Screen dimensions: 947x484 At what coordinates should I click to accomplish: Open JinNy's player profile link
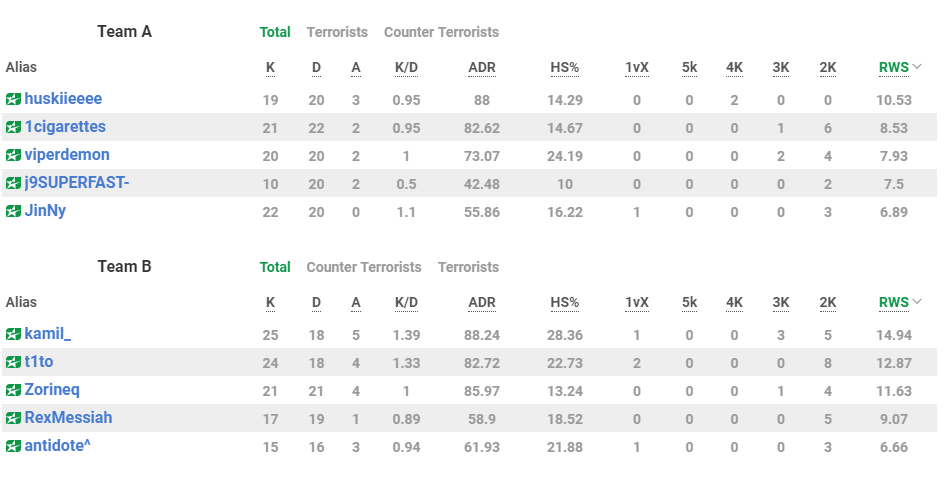[45, 211]
